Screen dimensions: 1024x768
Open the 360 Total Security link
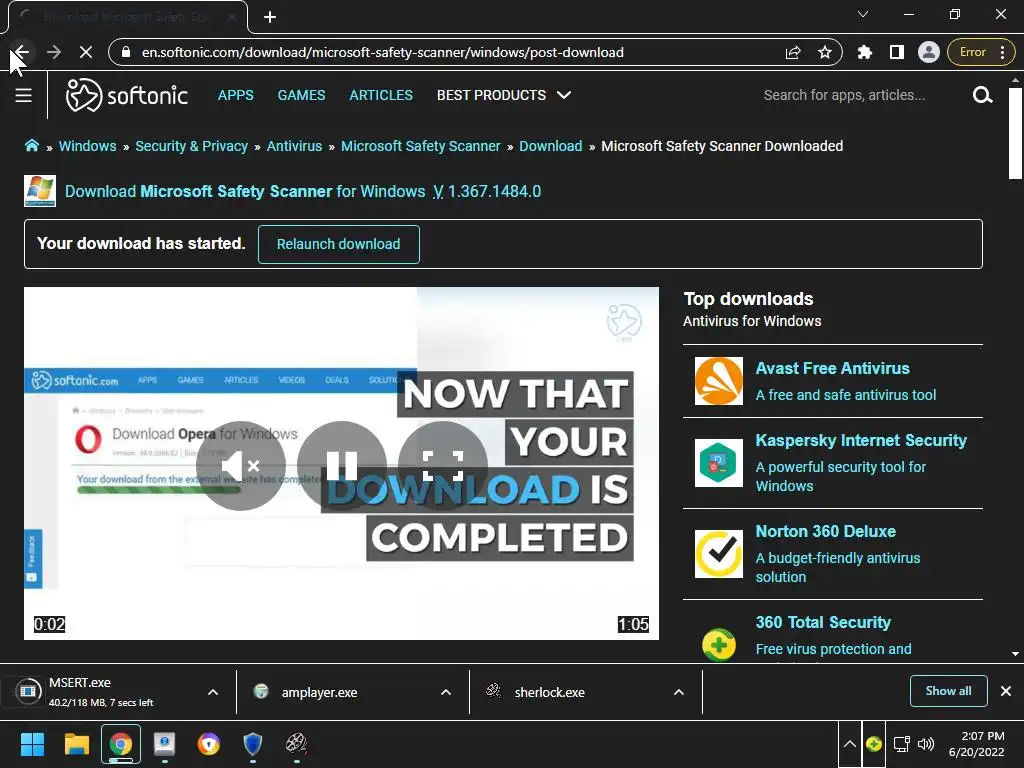823,622
